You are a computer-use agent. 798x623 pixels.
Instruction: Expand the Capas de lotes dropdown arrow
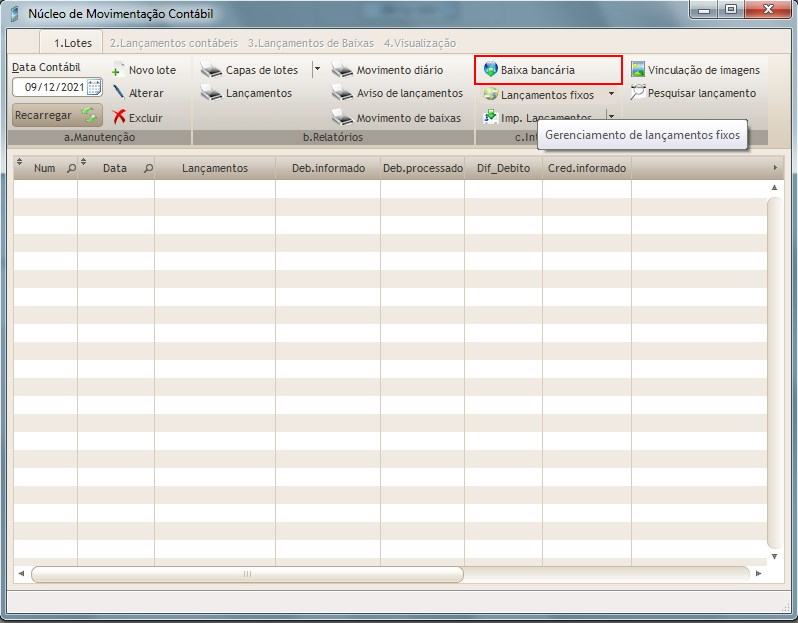click(317, 70)
